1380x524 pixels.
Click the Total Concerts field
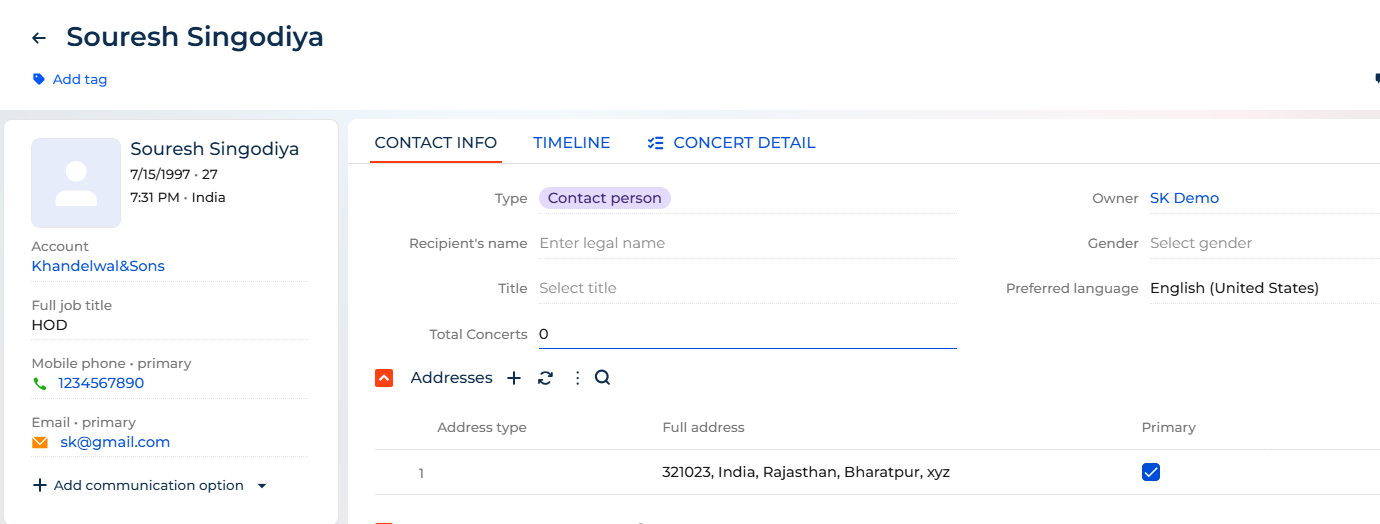click(748, 334)
